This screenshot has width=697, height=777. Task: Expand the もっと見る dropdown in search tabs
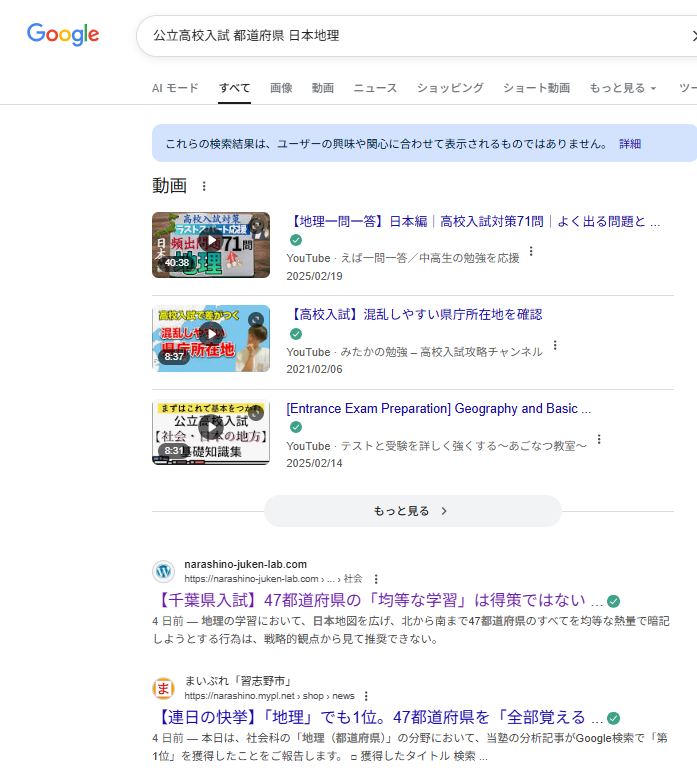pyautogui.click(x=622, y=88)
